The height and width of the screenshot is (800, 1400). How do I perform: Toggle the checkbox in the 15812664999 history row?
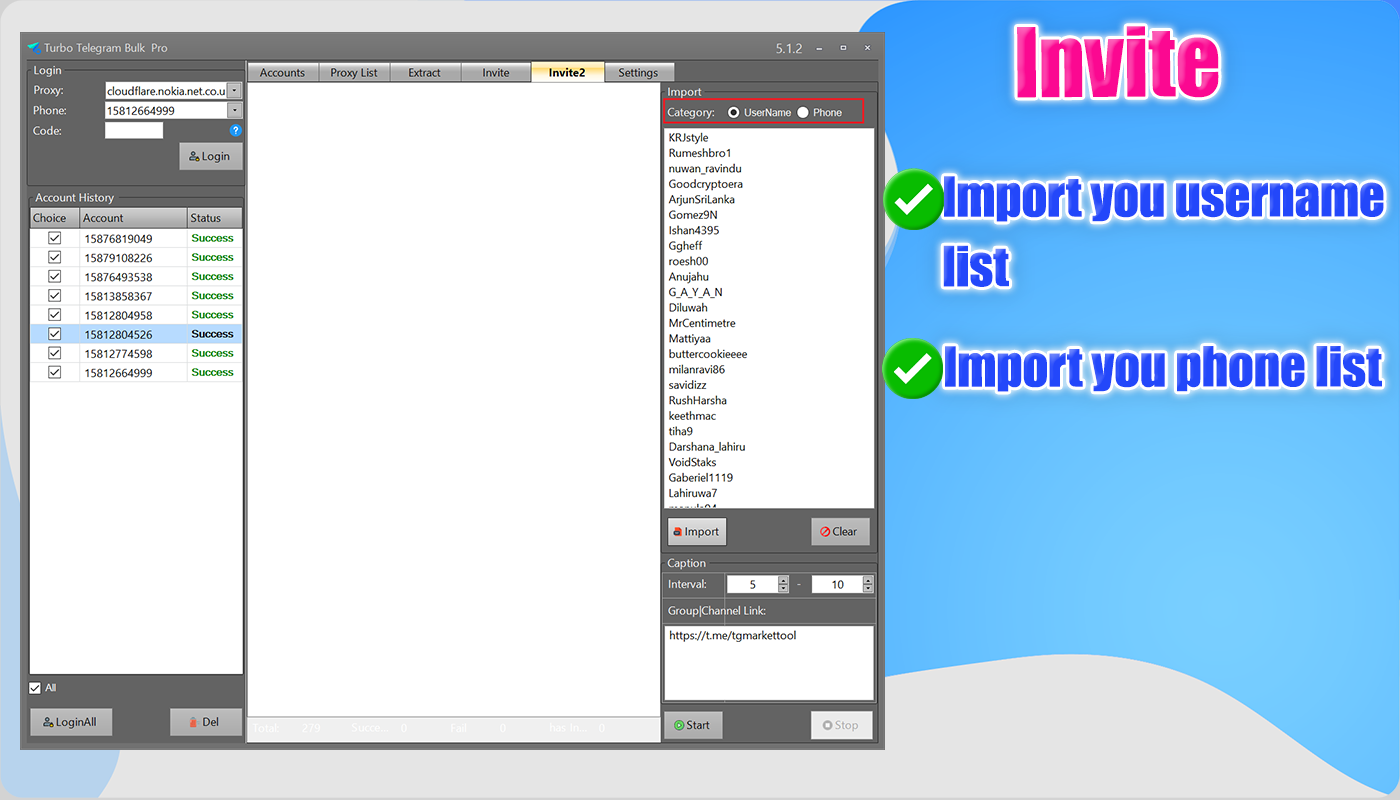coord(55,372)
